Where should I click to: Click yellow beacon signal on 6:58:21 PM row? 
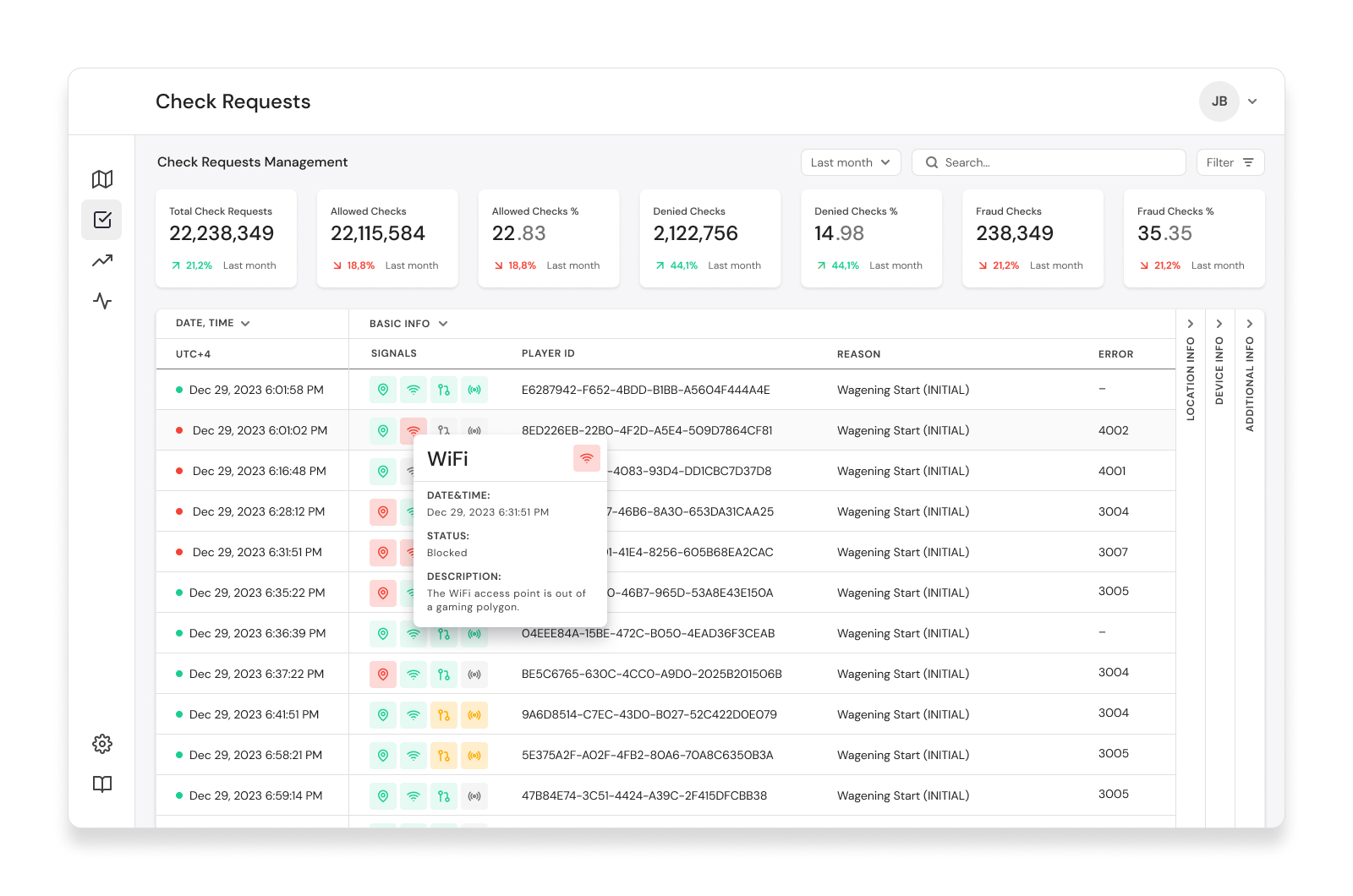474,755
